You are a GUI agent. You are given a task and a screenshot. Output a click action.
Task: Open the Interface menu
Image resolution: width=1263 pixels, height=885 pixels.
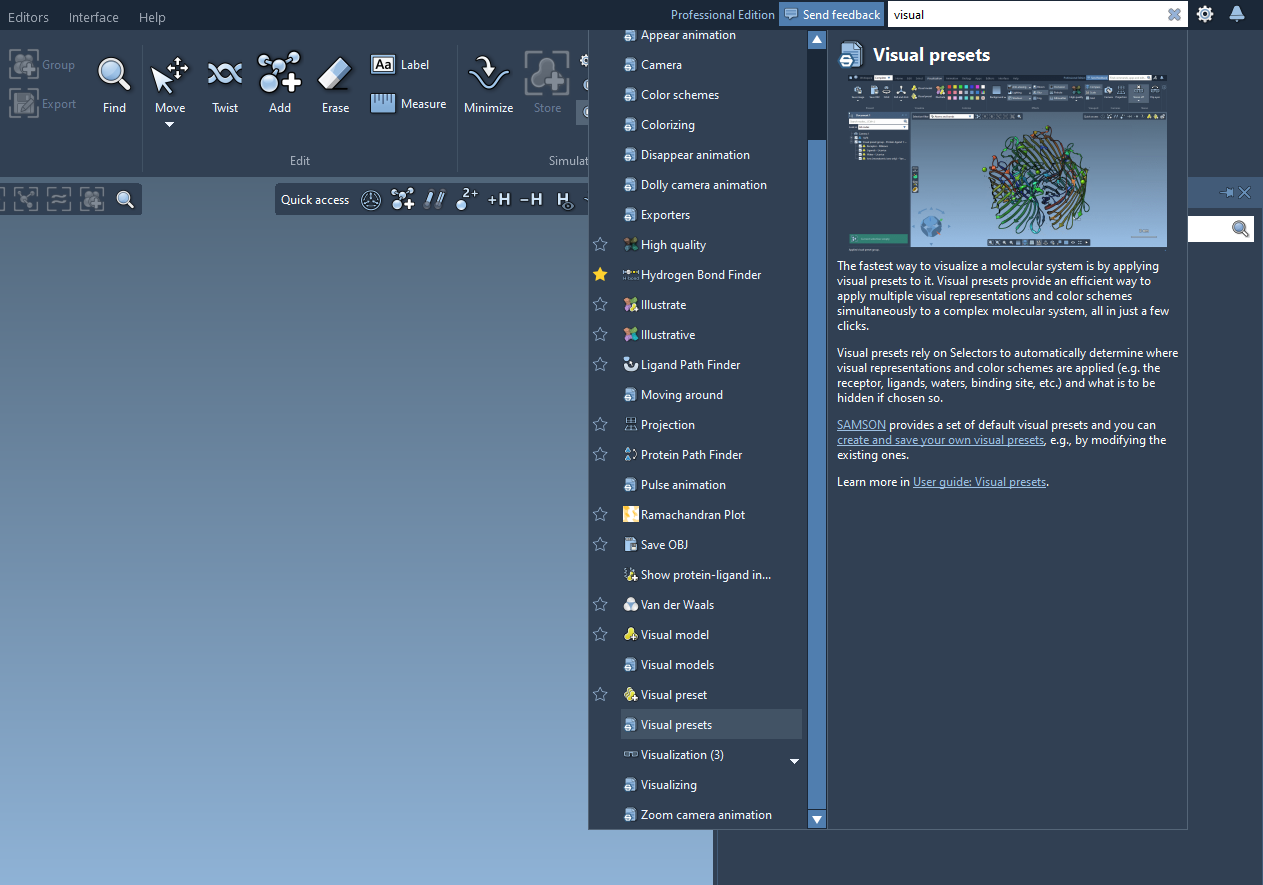click(94, 17)
